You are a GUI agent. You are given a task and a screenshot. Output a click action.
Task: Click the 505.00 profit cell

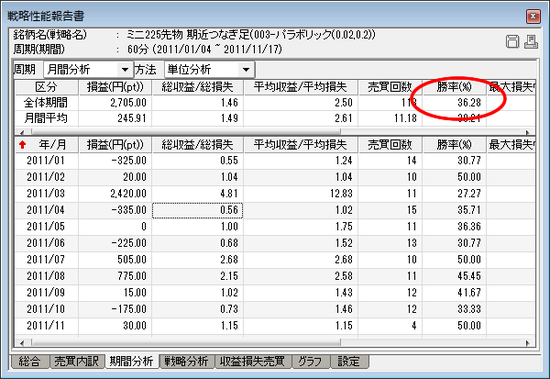pyautogui.click(x=115, y=260)
